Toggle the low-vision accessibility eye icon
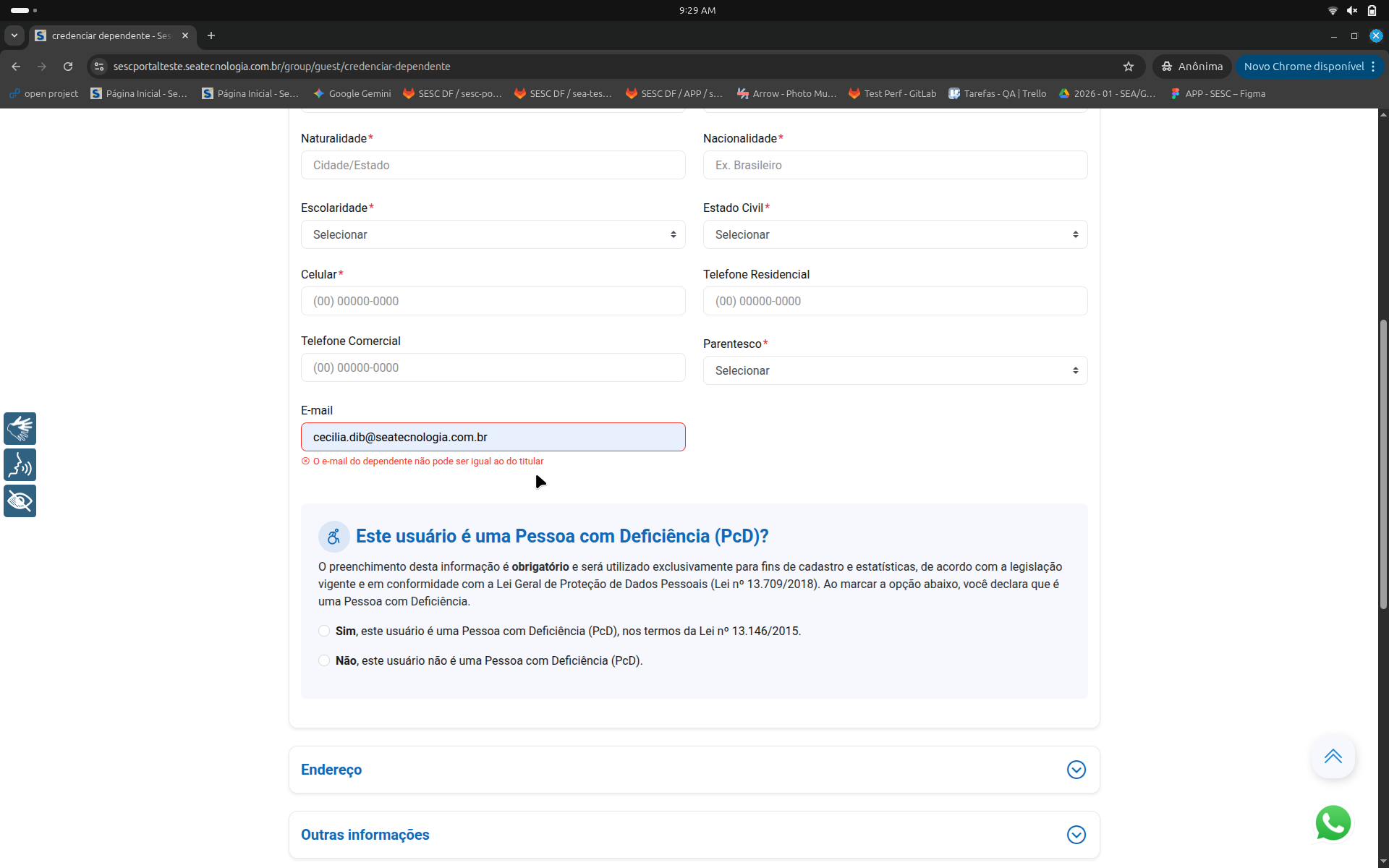Screen dimensions: 1389x868 20,501
